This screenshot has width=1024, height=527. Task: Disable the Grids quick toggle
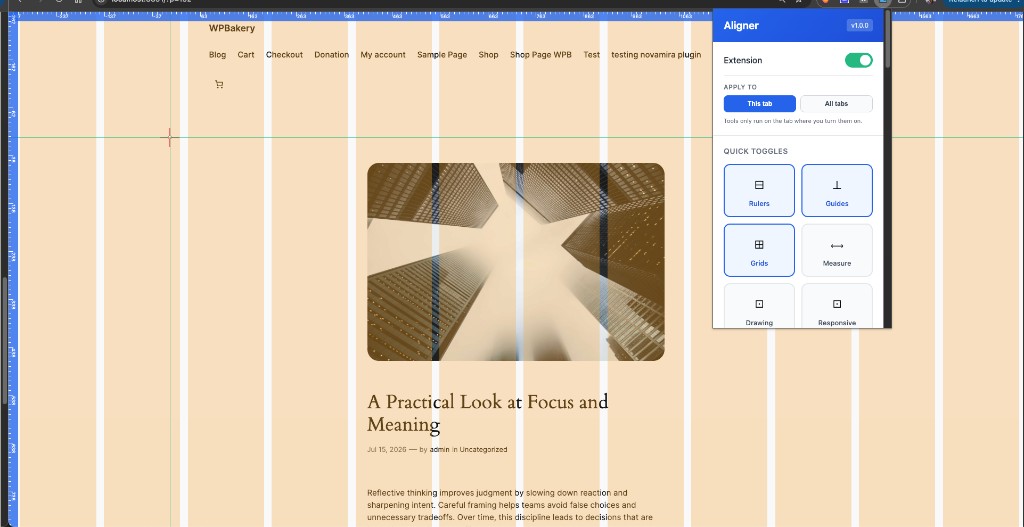(x=759, y=250)
